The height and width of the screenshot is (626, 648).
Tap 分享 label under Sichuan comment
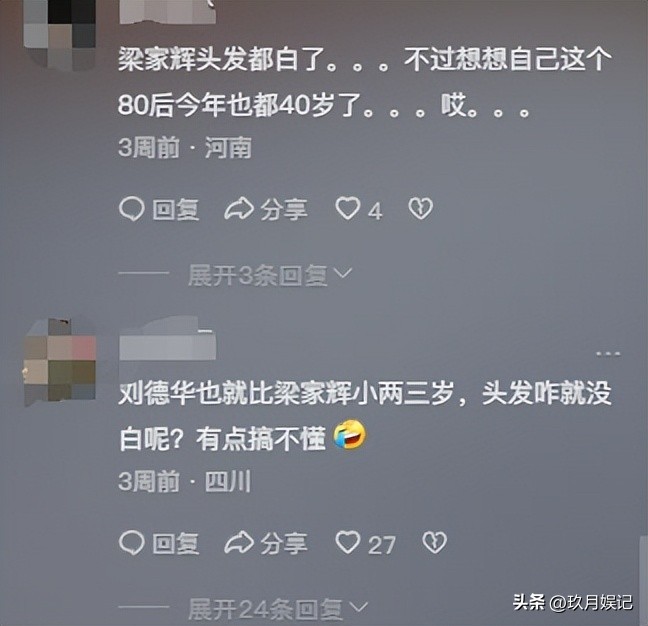[x=284, y=543]
